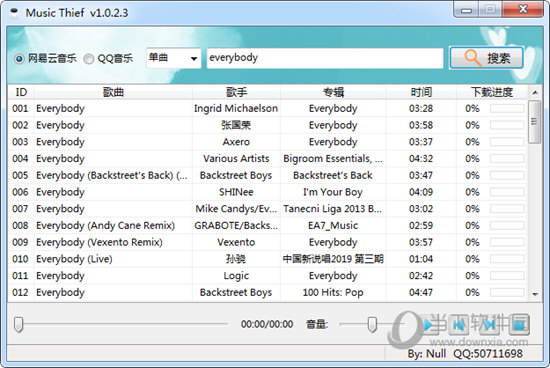Image resolution: width=550 pixels, height=368 pixels.
Task: Select row 011 Everybody by Logic
Action: (267, 276)
